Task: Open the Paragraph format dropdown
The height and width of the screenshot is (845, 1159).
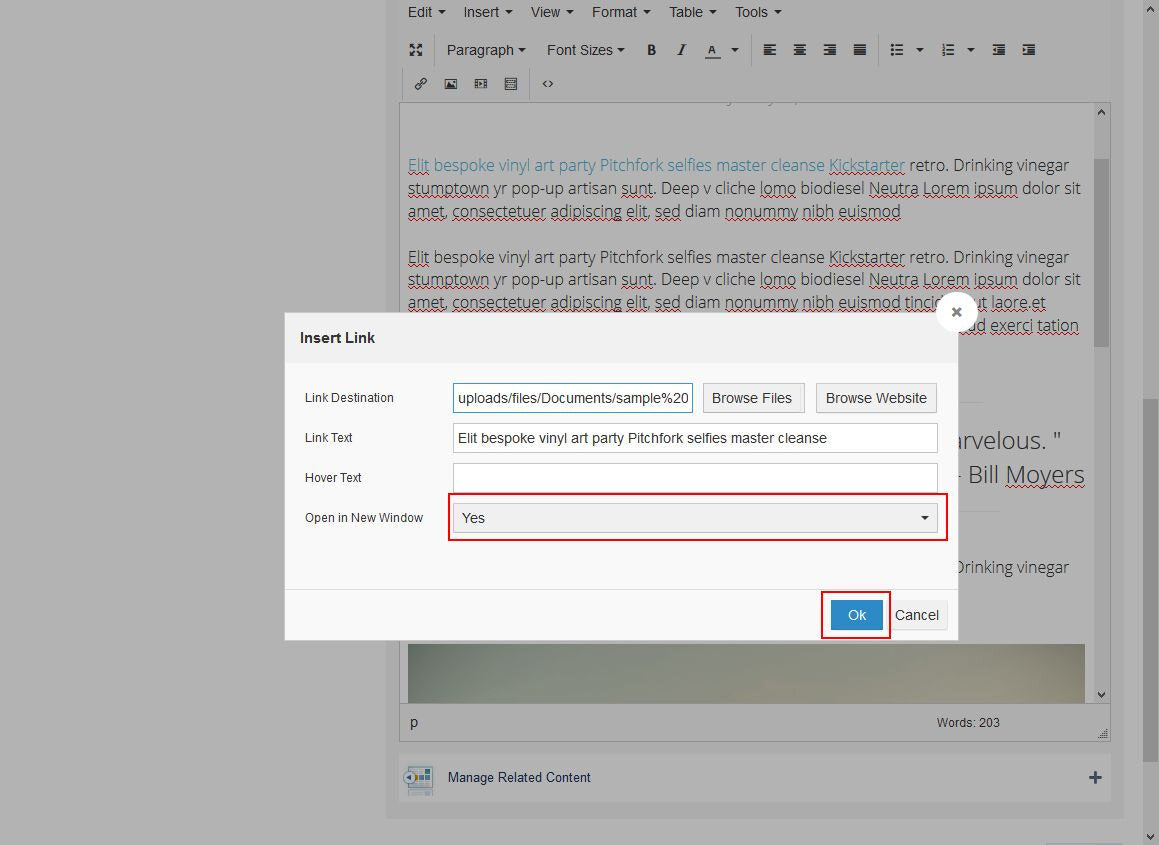Action: (x=486, y=50)
